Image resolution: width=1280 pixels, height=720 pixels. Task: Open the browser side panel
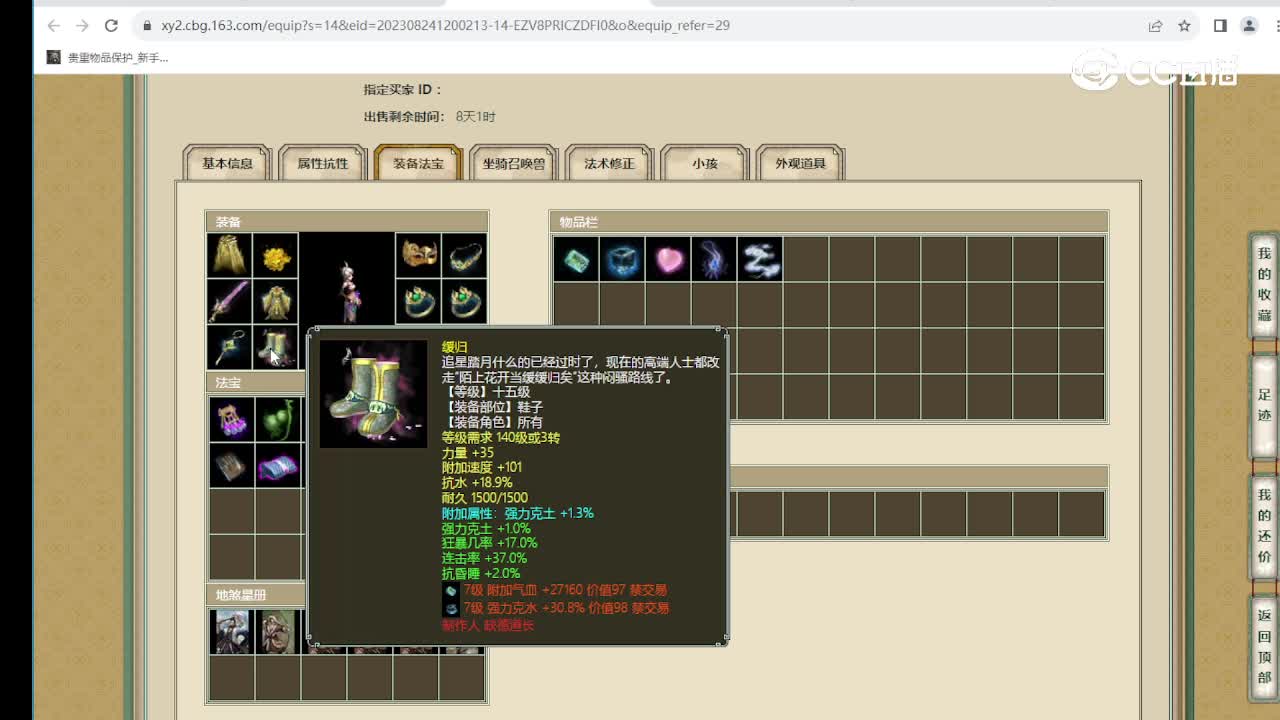tap(1220, 25)
